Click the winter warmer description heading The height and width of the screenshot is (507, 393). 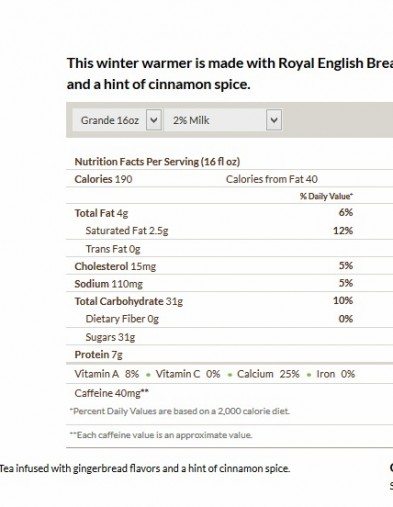pos(230,74)
